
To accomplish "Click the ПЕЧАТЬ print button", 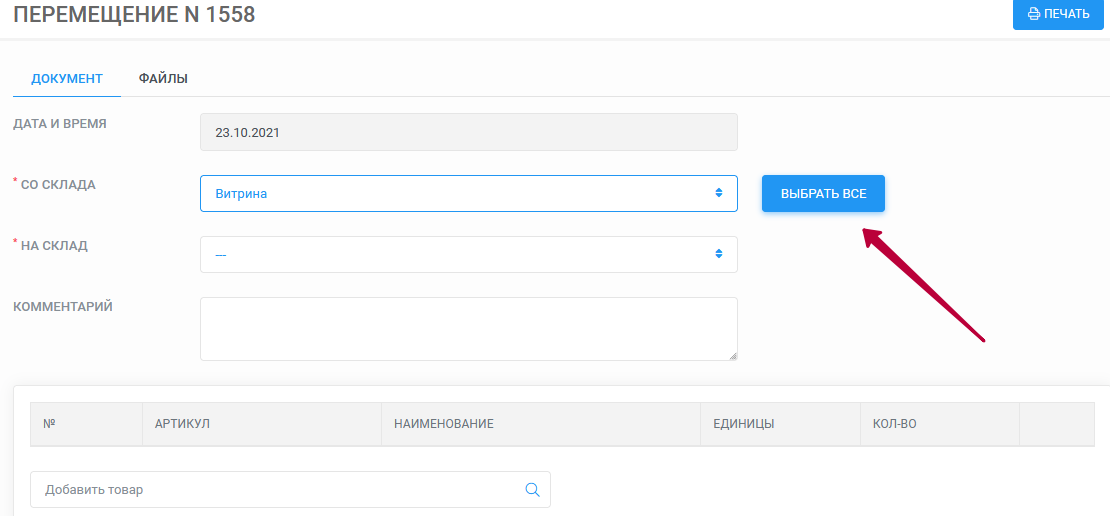I will pyautogui.click(x=1058, y=13).
